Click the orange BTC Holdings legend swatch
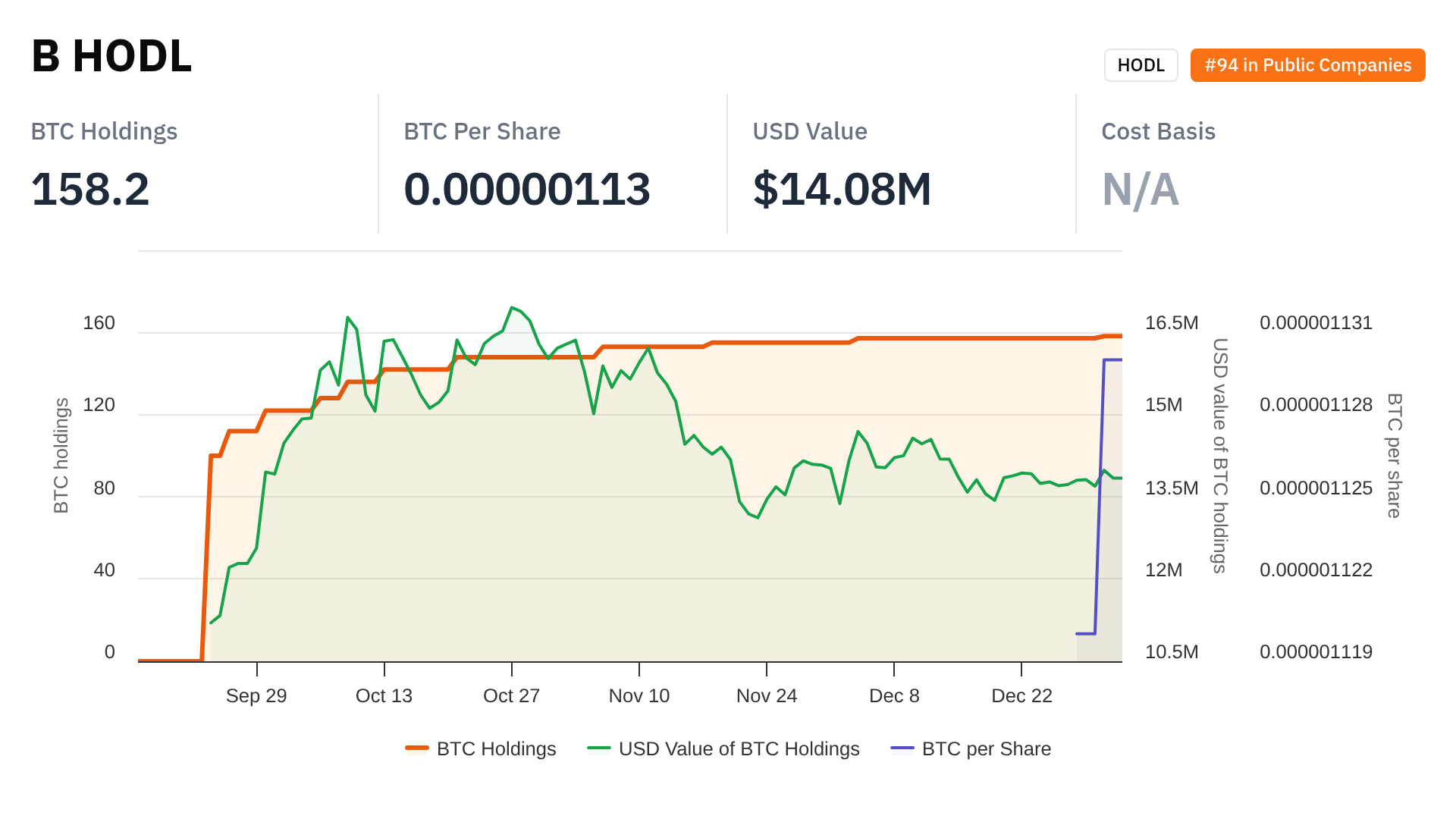The height and width of the screenshot is (819, 1456). tap(417, 749)
